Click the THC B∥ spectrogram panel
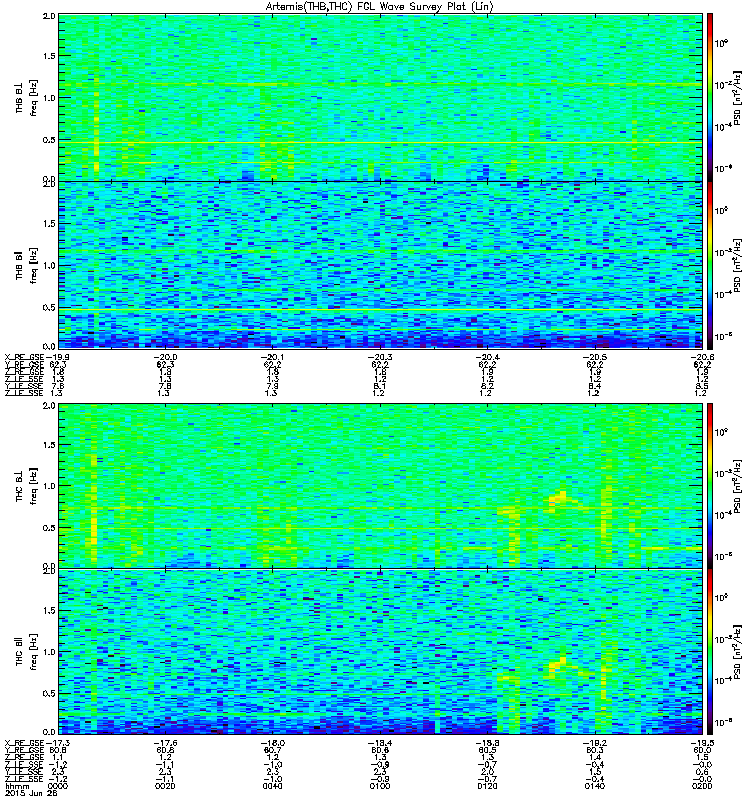This screenshot has width=750, height=800. (381, 652)
